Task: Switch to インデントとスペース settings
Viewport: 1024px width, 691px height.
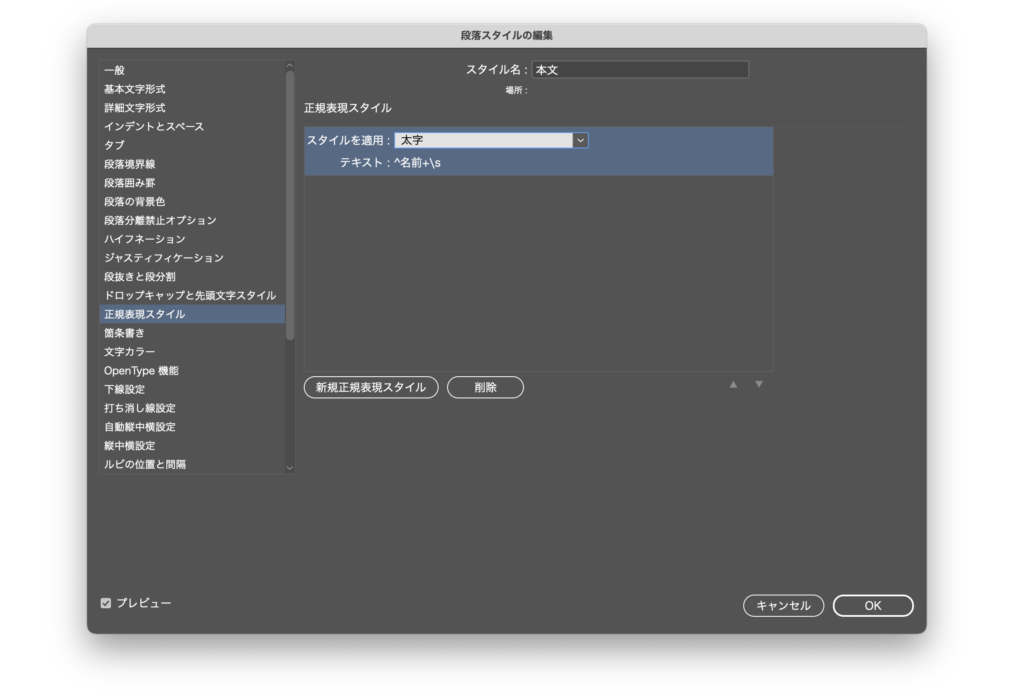Action: click(x=154, y=127)
